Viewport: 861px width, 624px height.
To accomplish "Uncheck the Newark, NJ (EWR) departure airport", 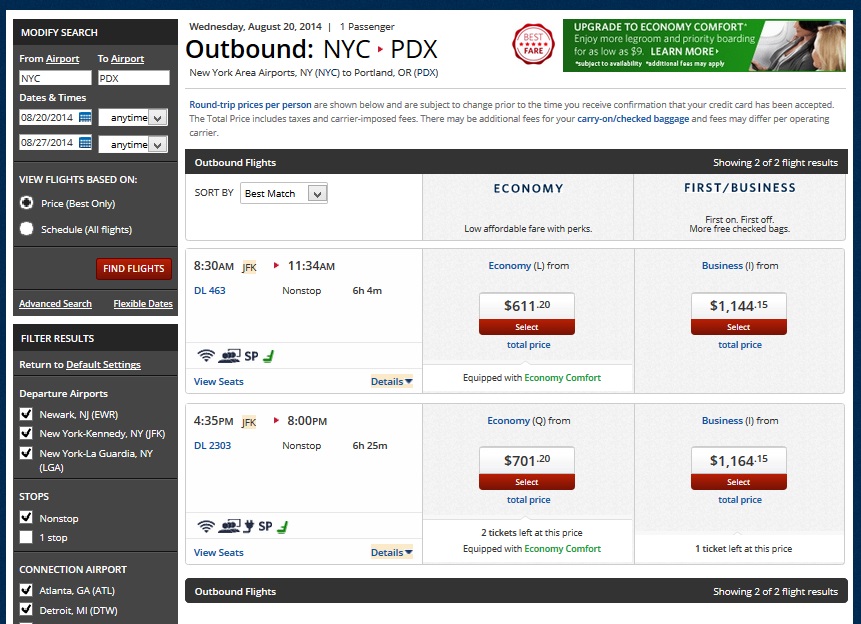I will pyautogui.click(x=27, y=414).
